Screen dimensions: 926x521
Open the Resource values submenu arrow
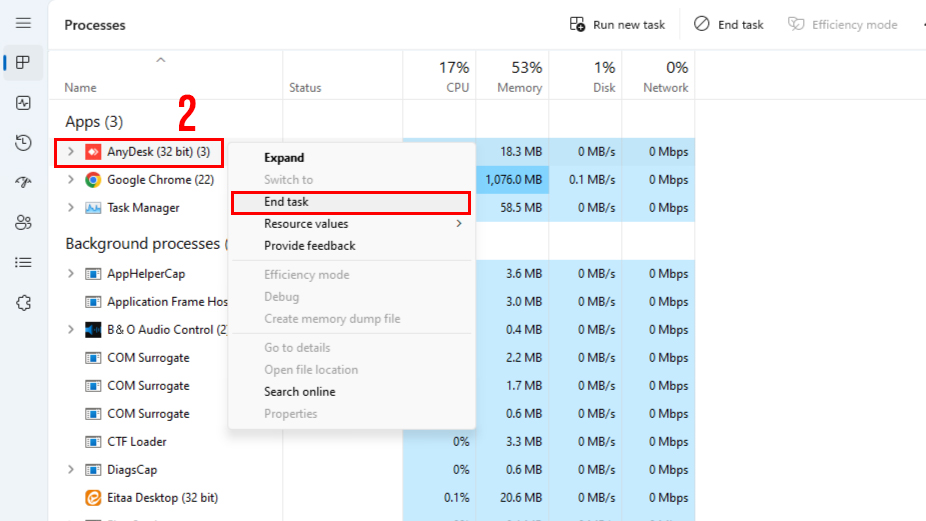pyautogui.click(x=459, y=224)
